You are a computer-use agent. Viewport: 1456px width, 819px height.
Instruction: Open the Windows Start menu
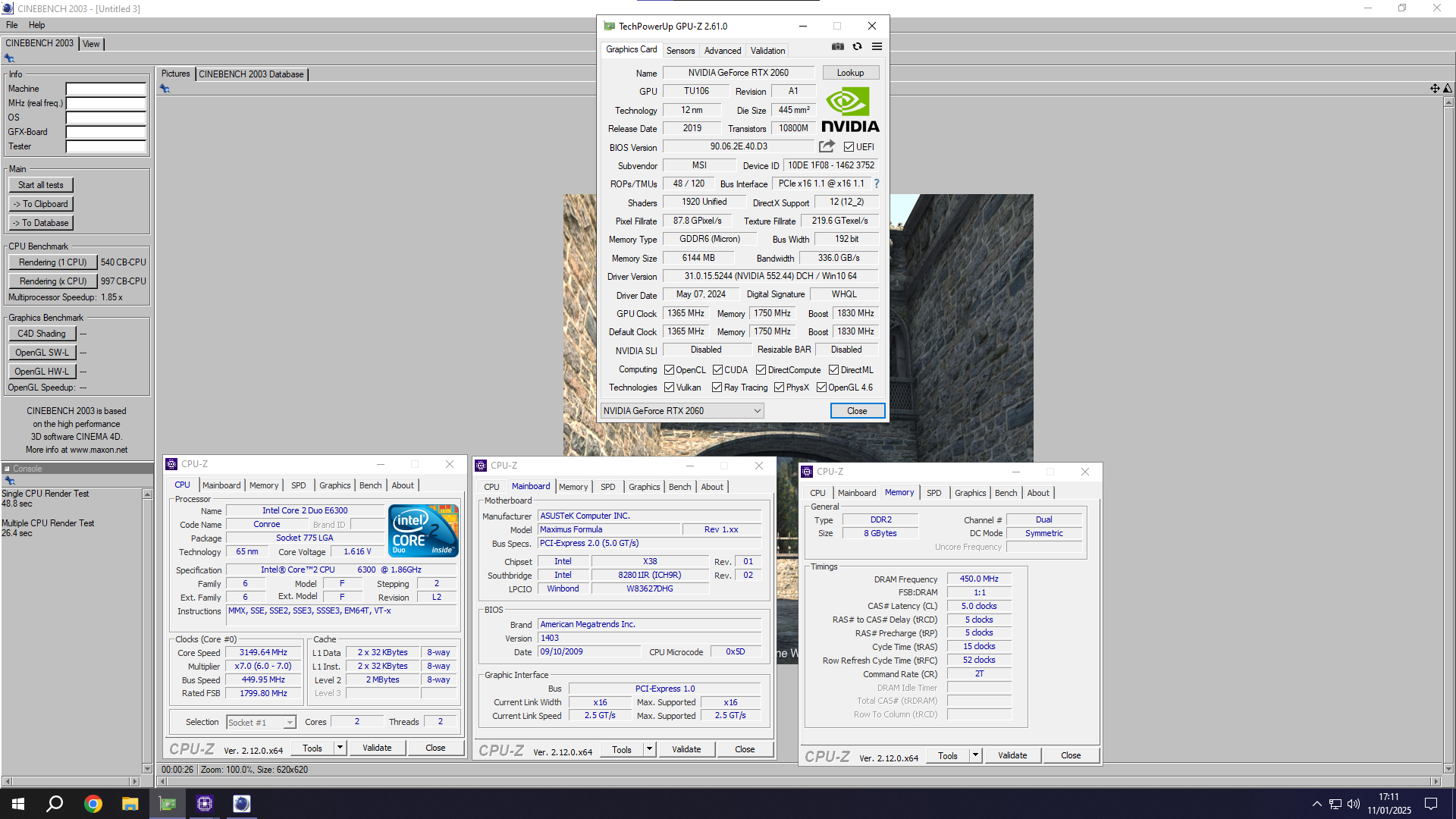(18, 804)
